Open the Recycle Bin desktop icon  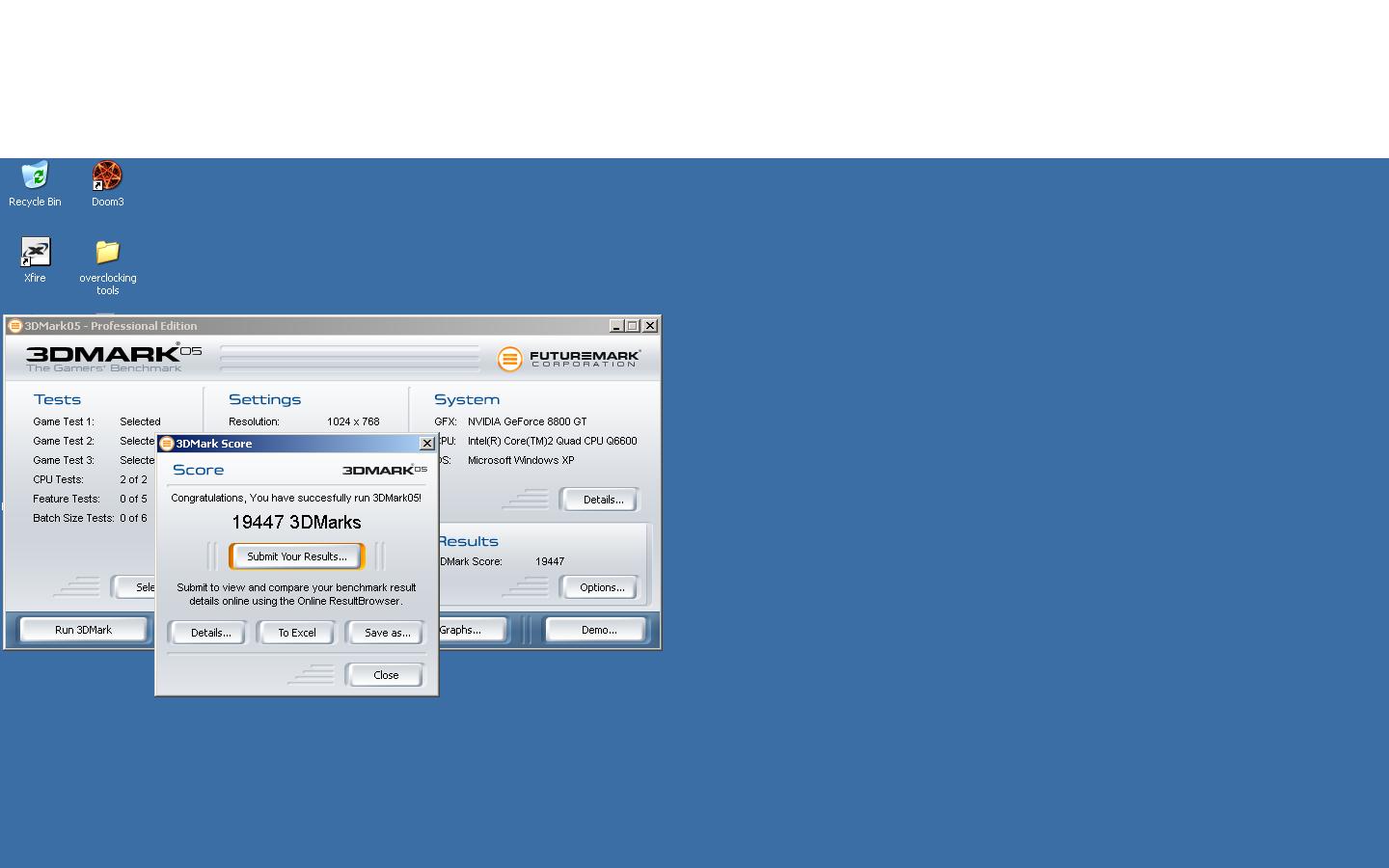tap(35, 184)
